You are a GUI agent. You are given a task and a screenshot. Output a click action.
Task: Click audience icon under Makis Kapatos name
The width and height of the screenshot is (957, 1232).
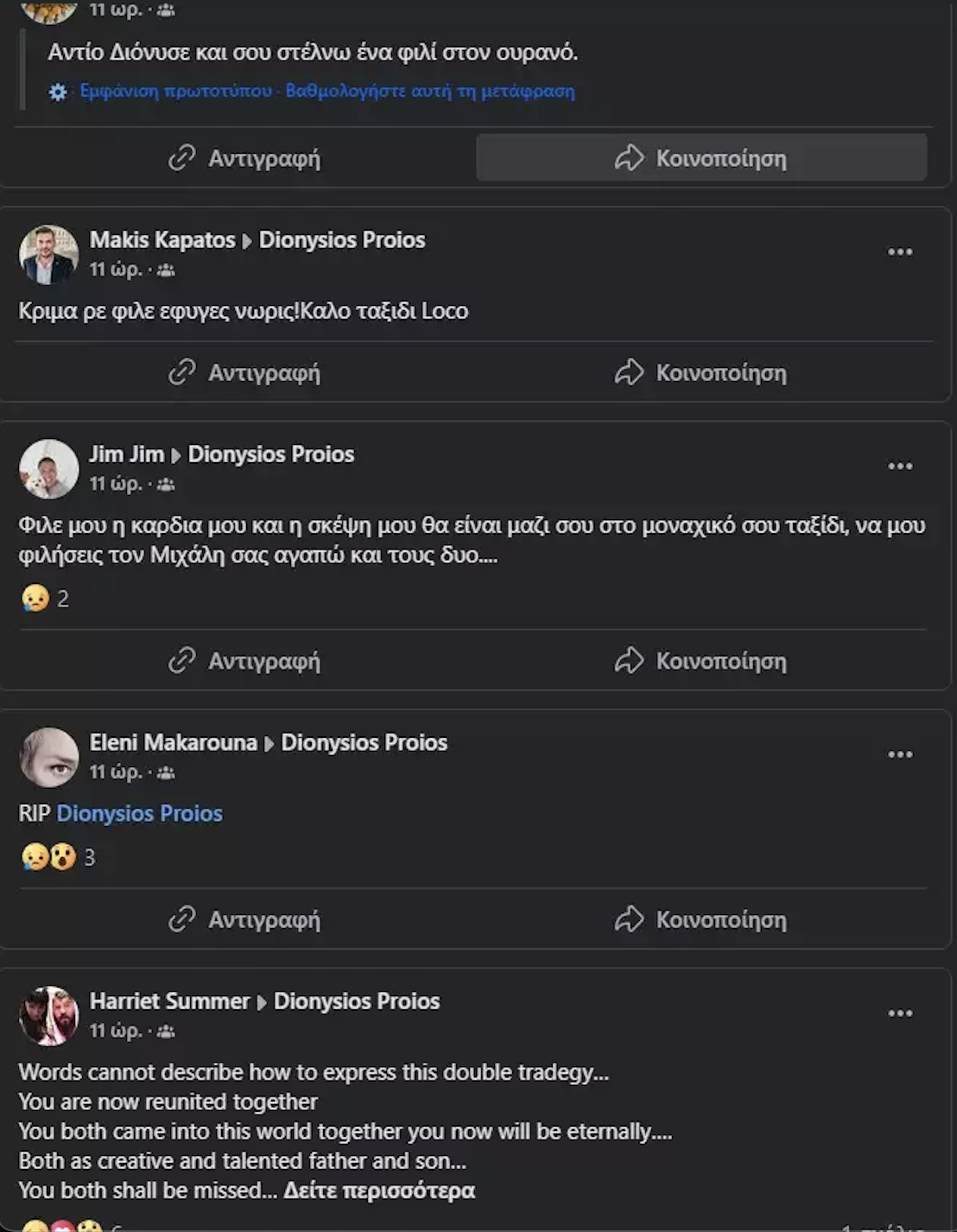click(x=166, y=270)
